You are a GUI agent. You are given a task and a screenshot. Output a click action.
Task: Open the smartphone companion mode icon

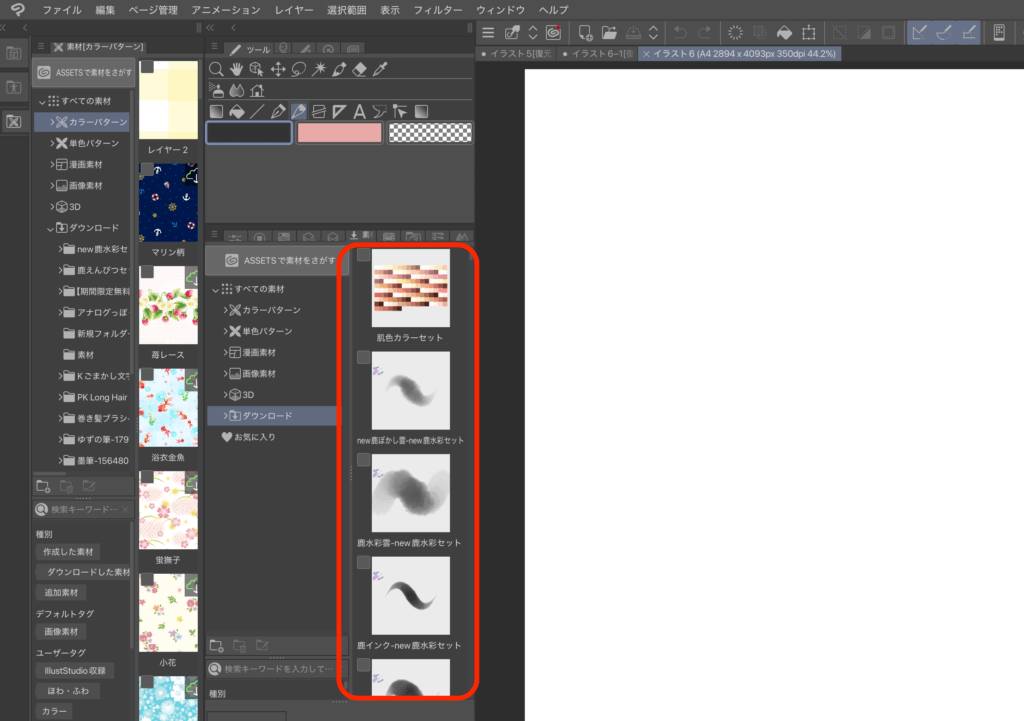pyautogui.click(x=999, y=33)
